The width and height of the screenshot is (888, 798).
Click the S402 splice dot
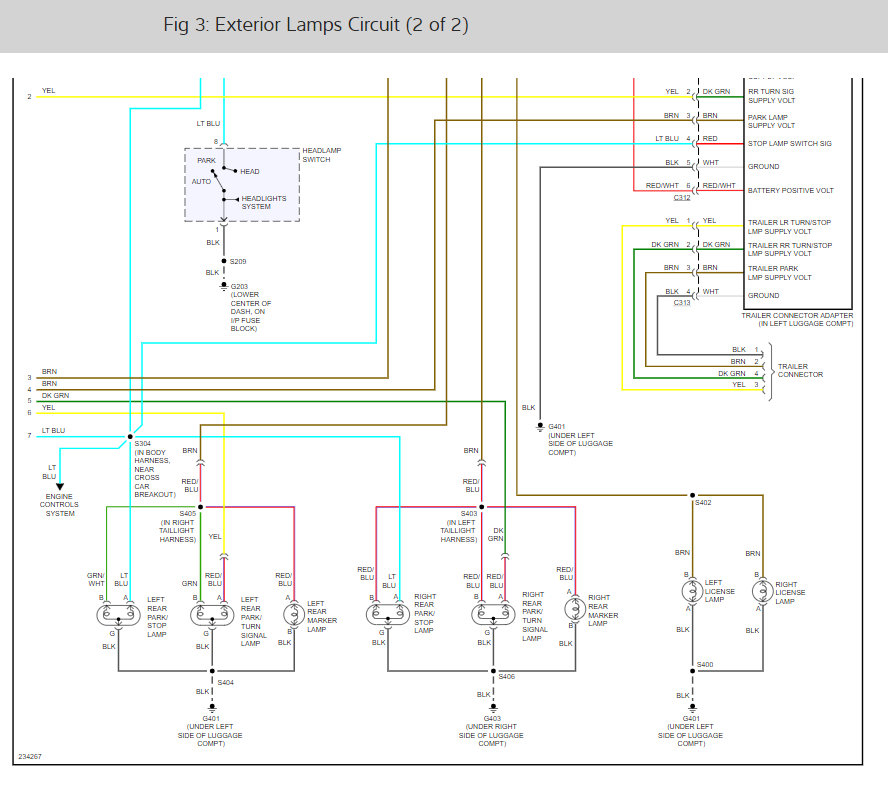pos(692,495)
